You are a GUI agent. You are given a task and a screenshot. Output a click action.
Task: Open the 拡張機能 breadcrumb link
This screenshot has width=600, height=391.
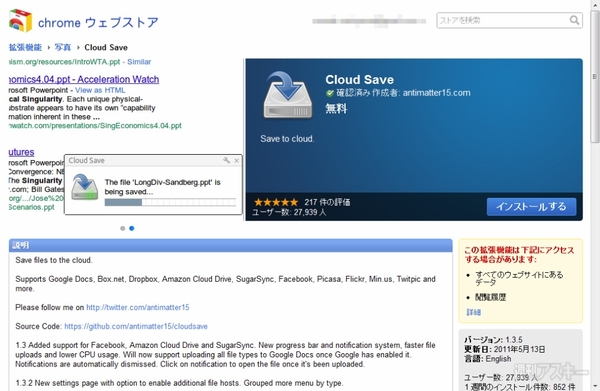pyautogui.click(x=25, y=47)
